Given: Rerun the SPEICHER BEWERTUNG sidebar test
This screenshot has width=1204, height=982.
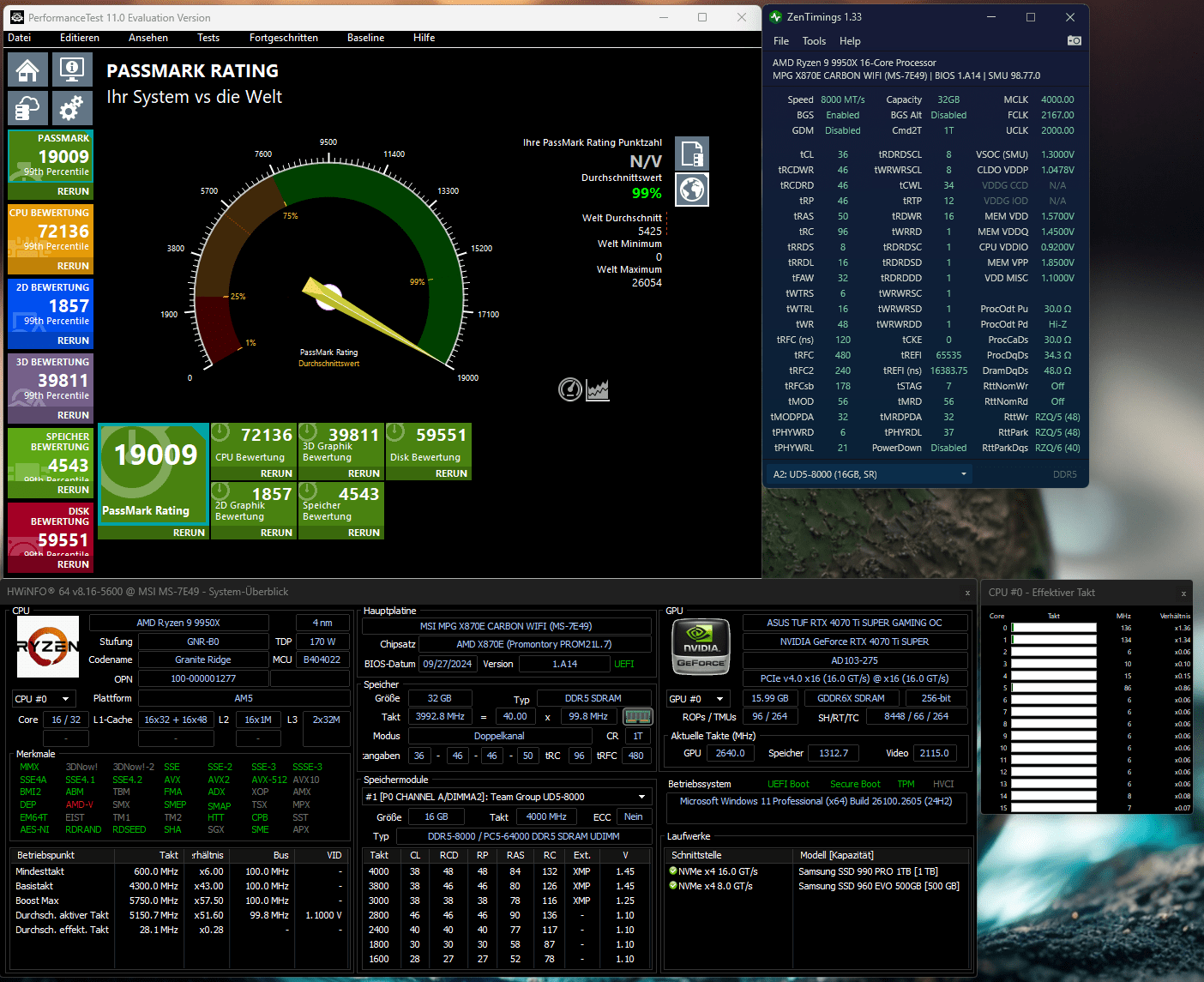Looking at the screenshot, I should [x=73, y=490].
